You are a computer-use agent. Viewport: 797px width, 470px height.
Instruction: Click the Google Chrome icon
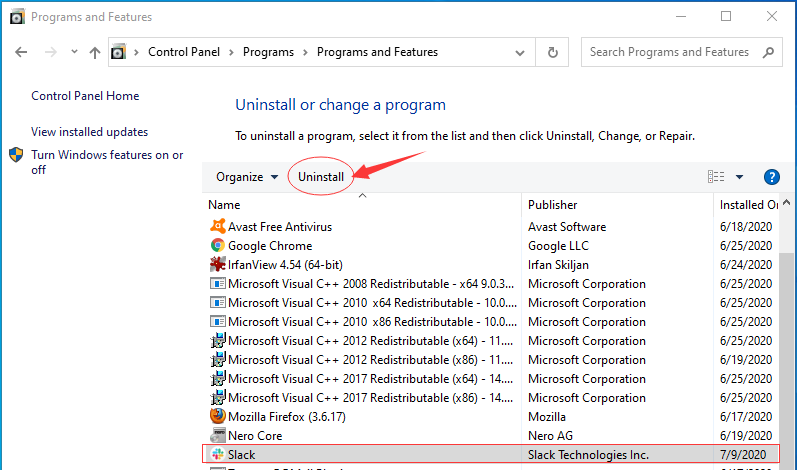[x=218, y=245]
